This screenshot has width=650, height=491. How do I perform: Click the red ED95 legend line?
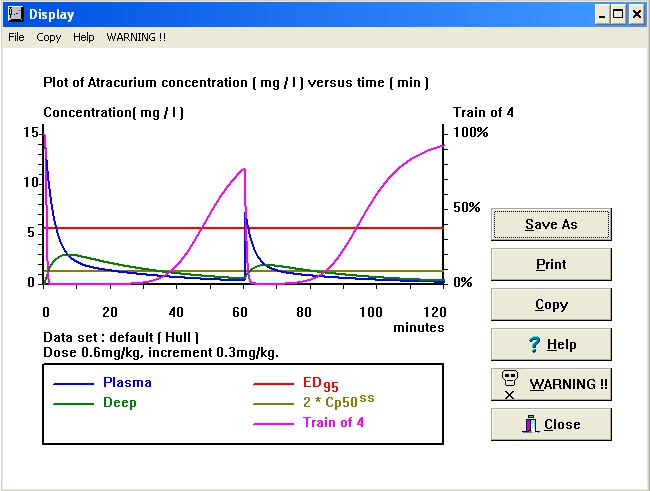point(273,384)
